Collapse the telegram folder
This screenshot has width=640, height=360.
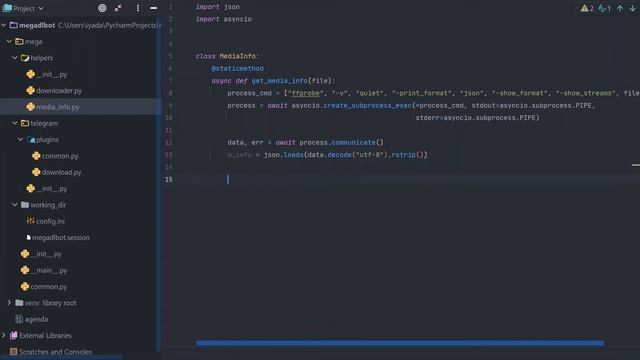click(15, 123)
